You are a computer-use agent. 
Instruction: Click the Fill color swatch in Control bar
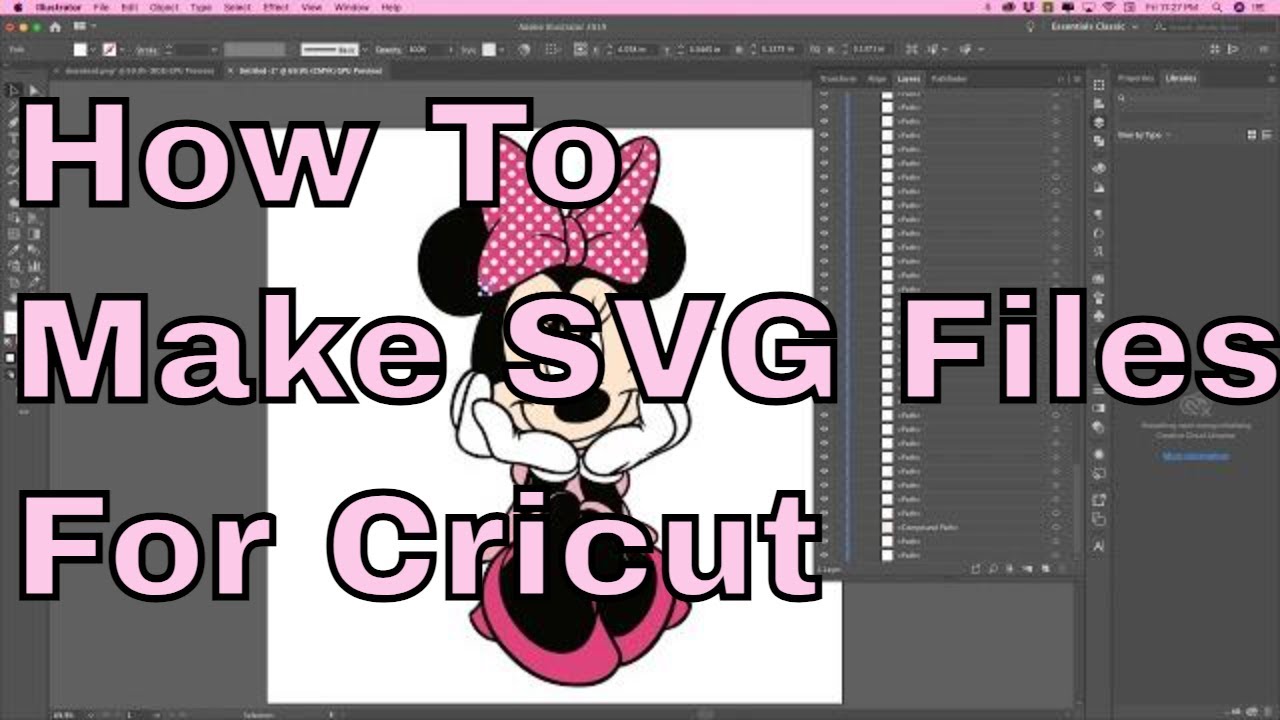point(80,49)
